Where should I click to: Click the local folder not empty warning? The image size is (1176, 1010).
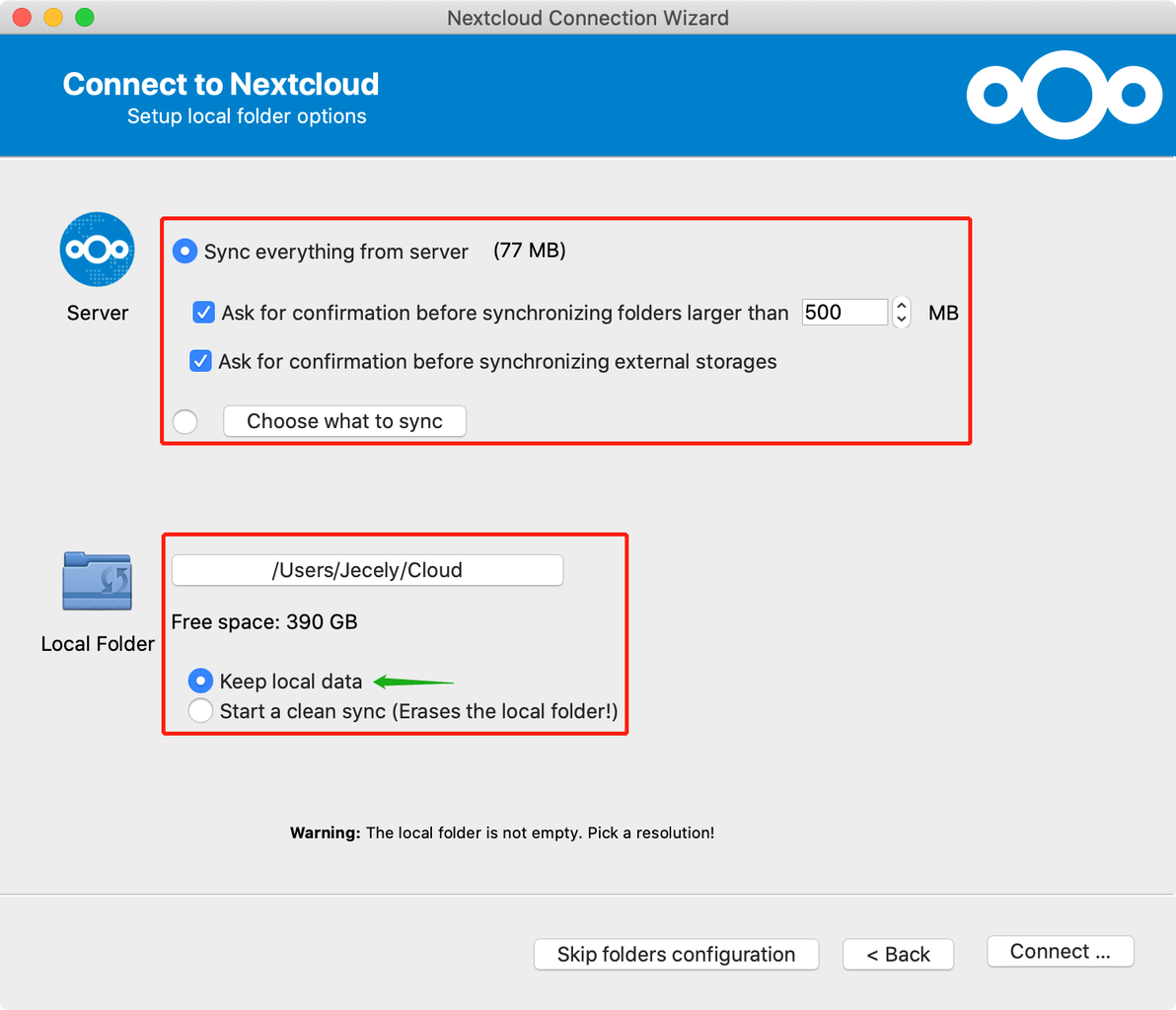pyautogui.click(x=502, y=832)
